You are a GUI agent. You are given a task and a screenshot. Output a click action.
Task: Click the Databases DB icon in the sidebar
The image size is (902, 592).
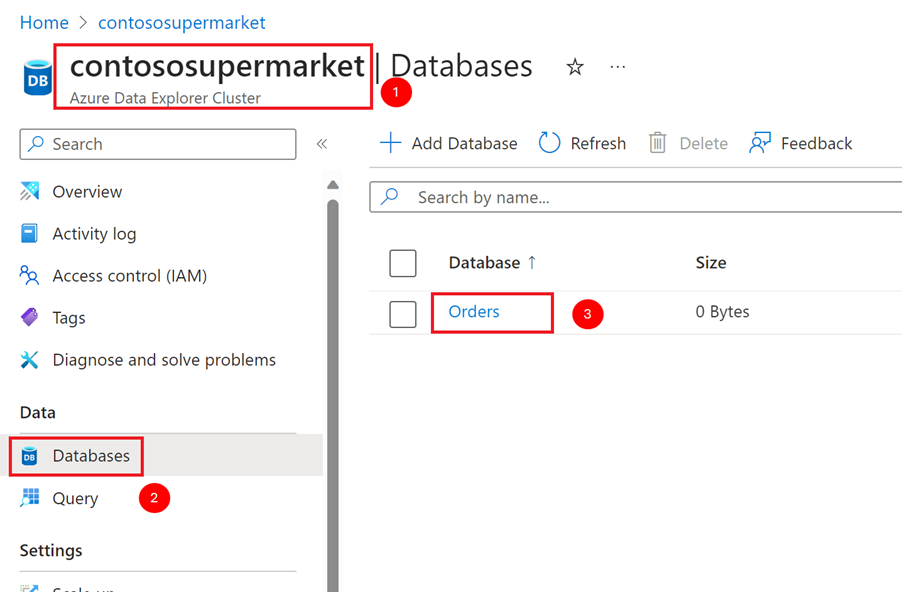coord(29,456)
